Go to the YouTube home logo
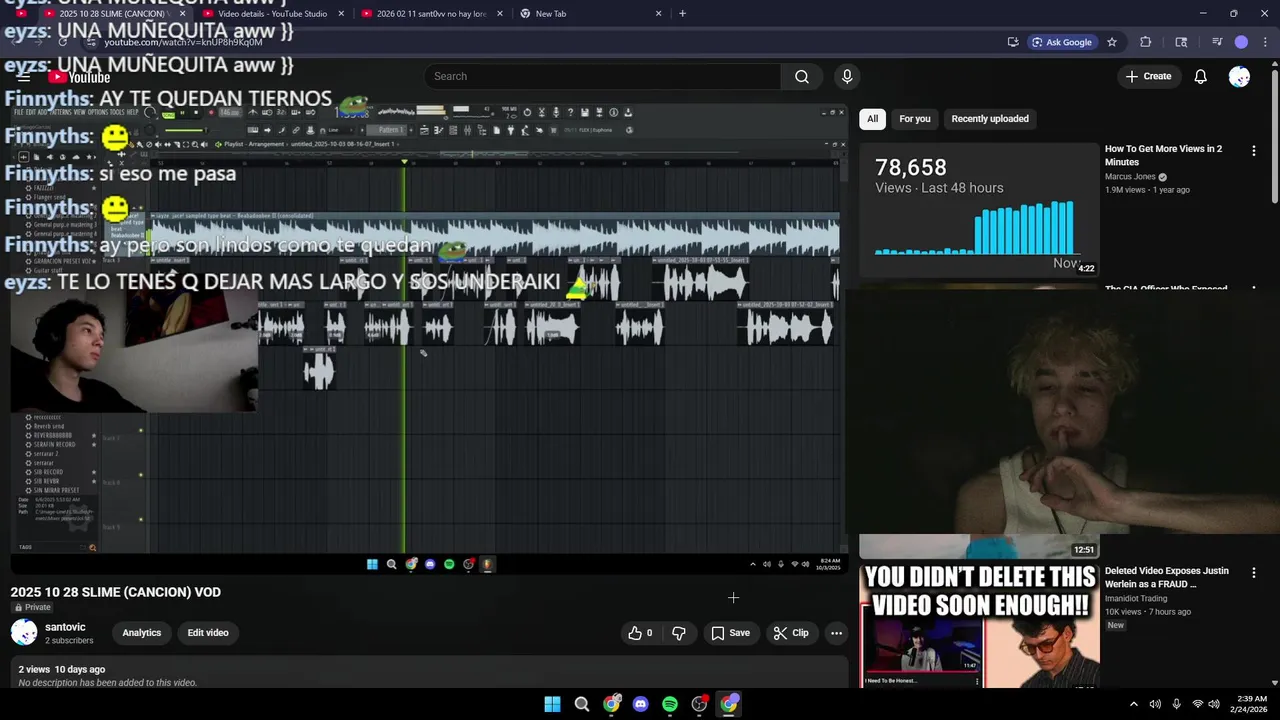This screenshot has width=1280, height=720. [79, 77]
